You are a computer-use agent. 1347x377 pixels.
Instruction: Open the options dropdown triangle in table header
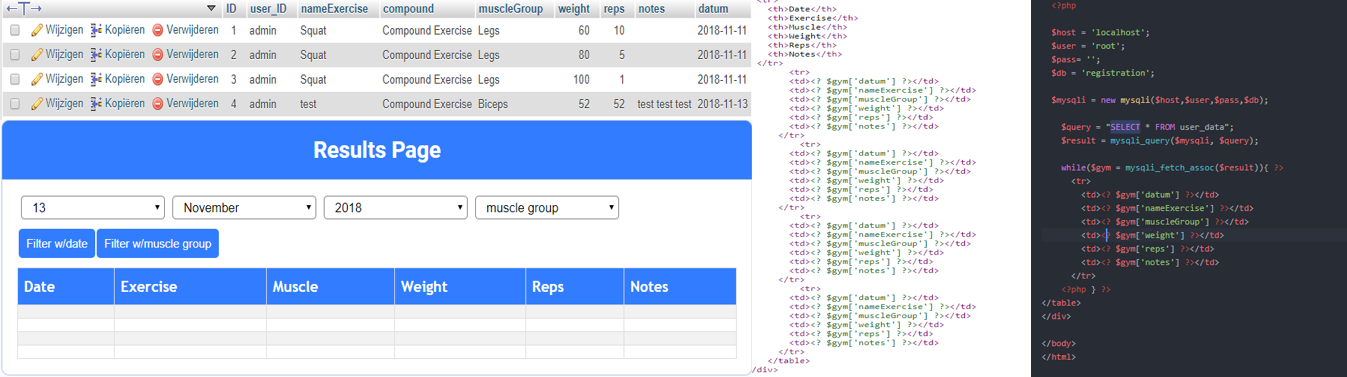coord(211,8)
